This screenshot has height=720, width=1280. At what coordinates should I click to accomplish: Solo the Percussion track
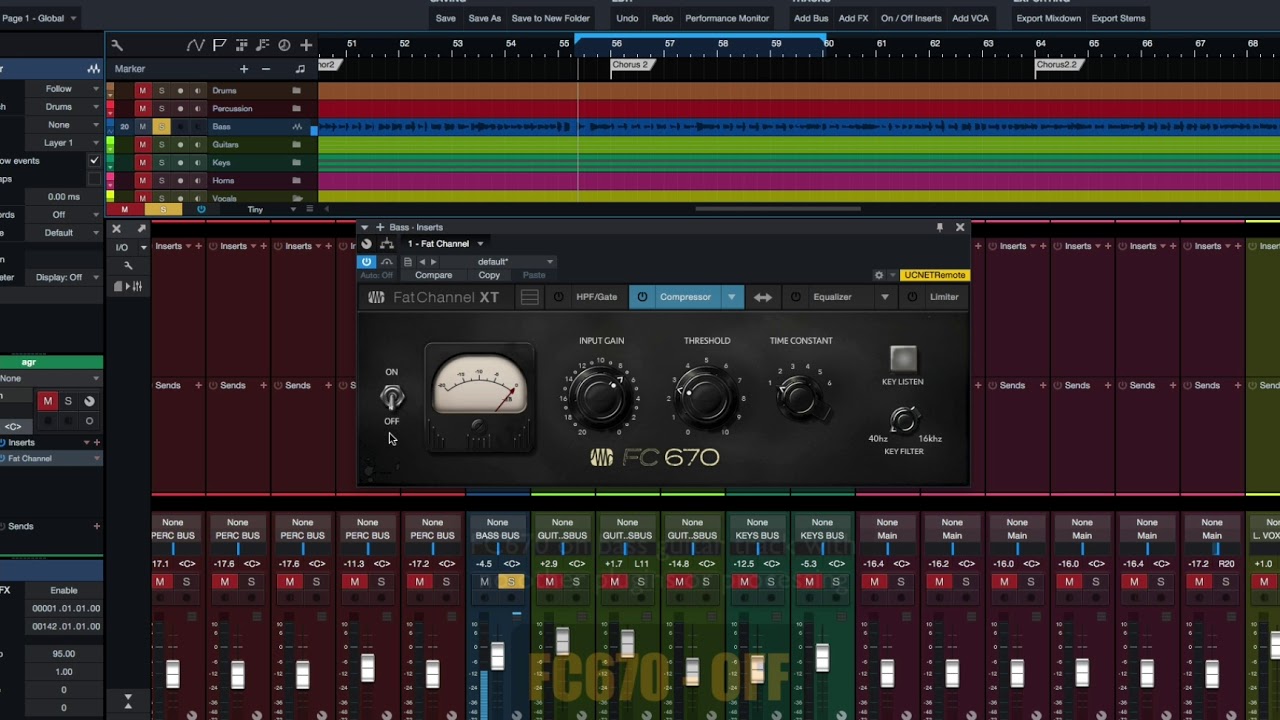point(161,109)
